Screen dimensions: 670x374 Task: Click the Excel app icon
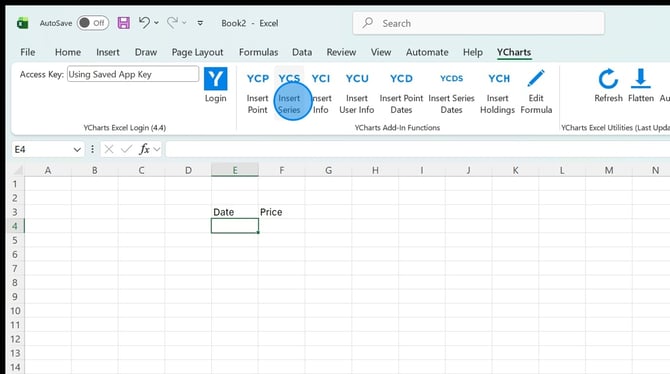[22, 23]
